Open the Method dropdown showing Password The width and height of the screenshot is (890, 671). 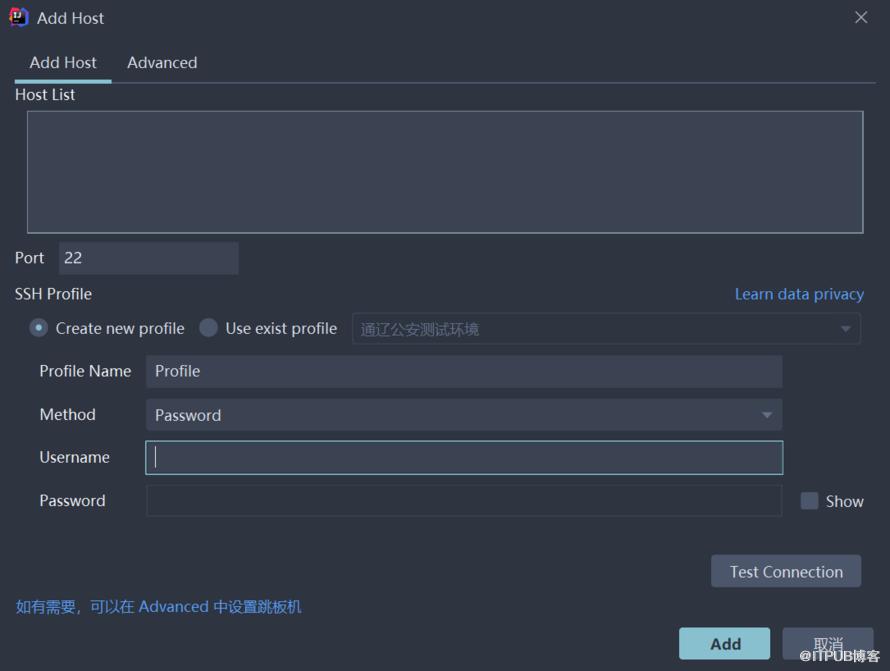(464, 415)
